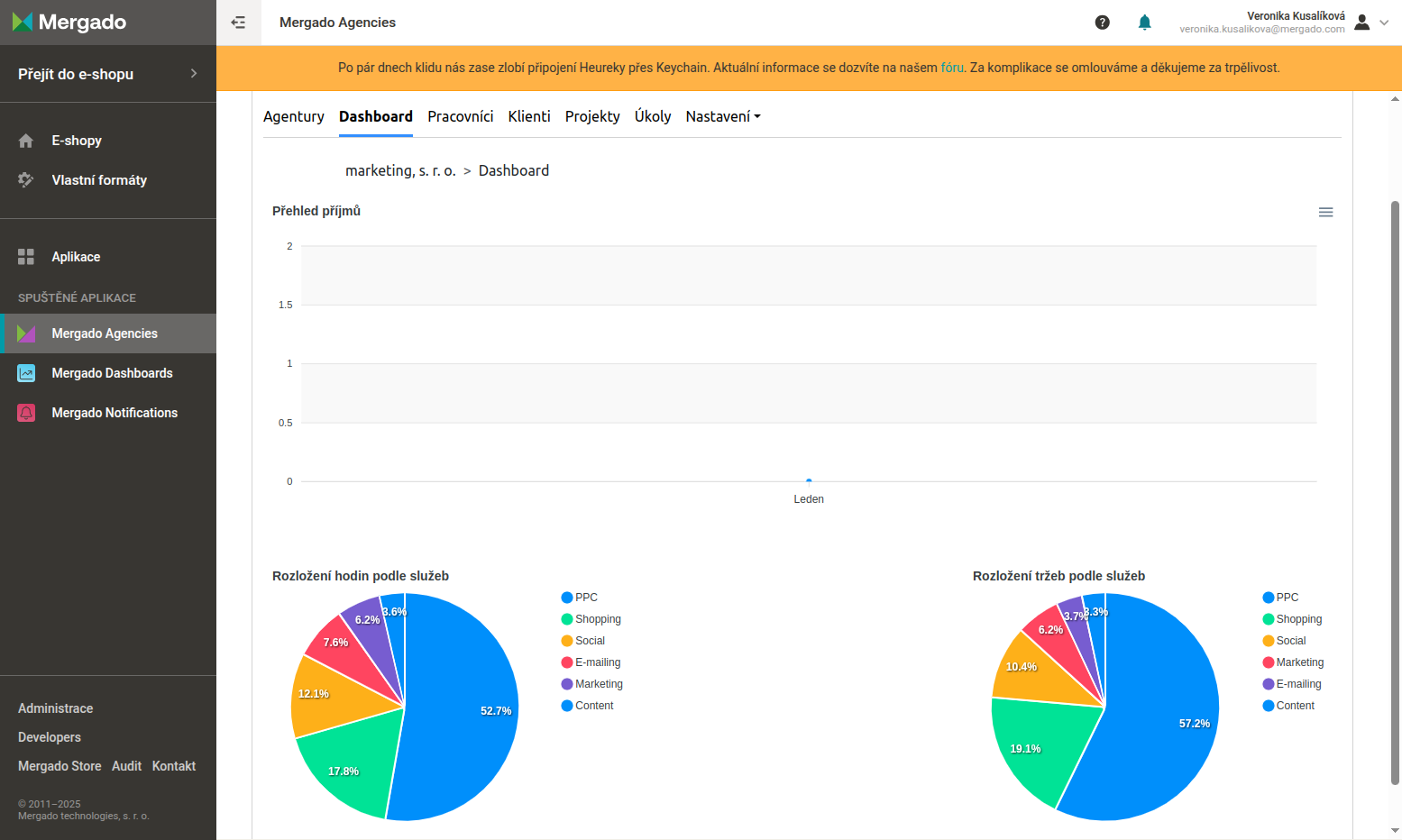Click the user avatar icon
This screenshot has height=840, width=1402.
pyautogui.click(x=1361, y=23)
